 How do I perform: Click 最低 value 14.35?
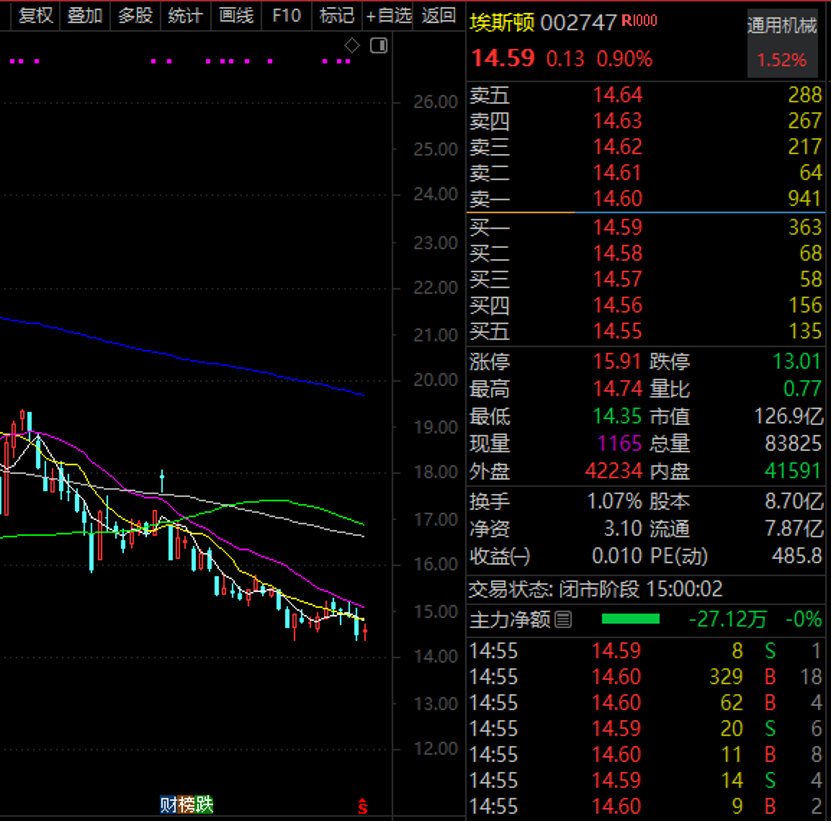click(x=617, y=417)
